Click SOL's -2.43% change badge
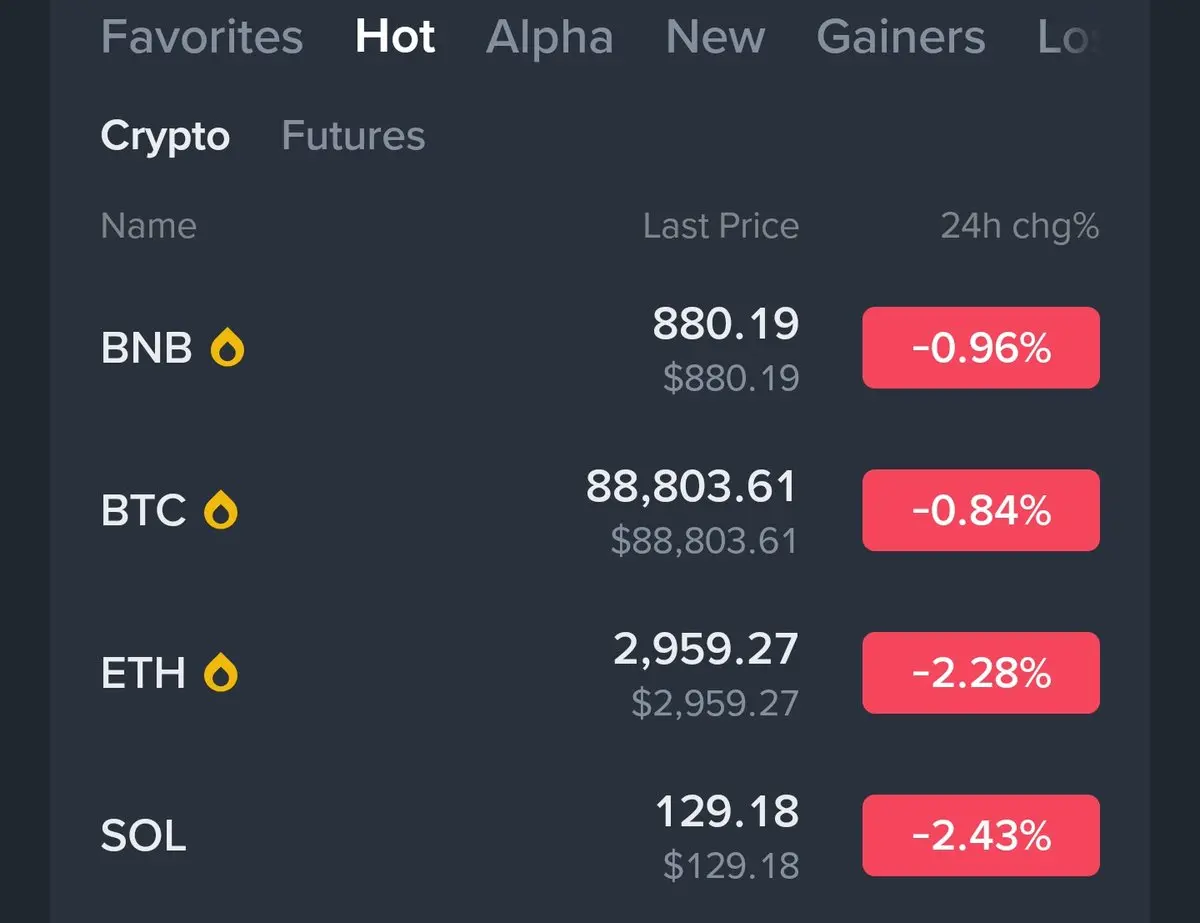The width and height of the screenshot is (1200, 923). point(981,835)
